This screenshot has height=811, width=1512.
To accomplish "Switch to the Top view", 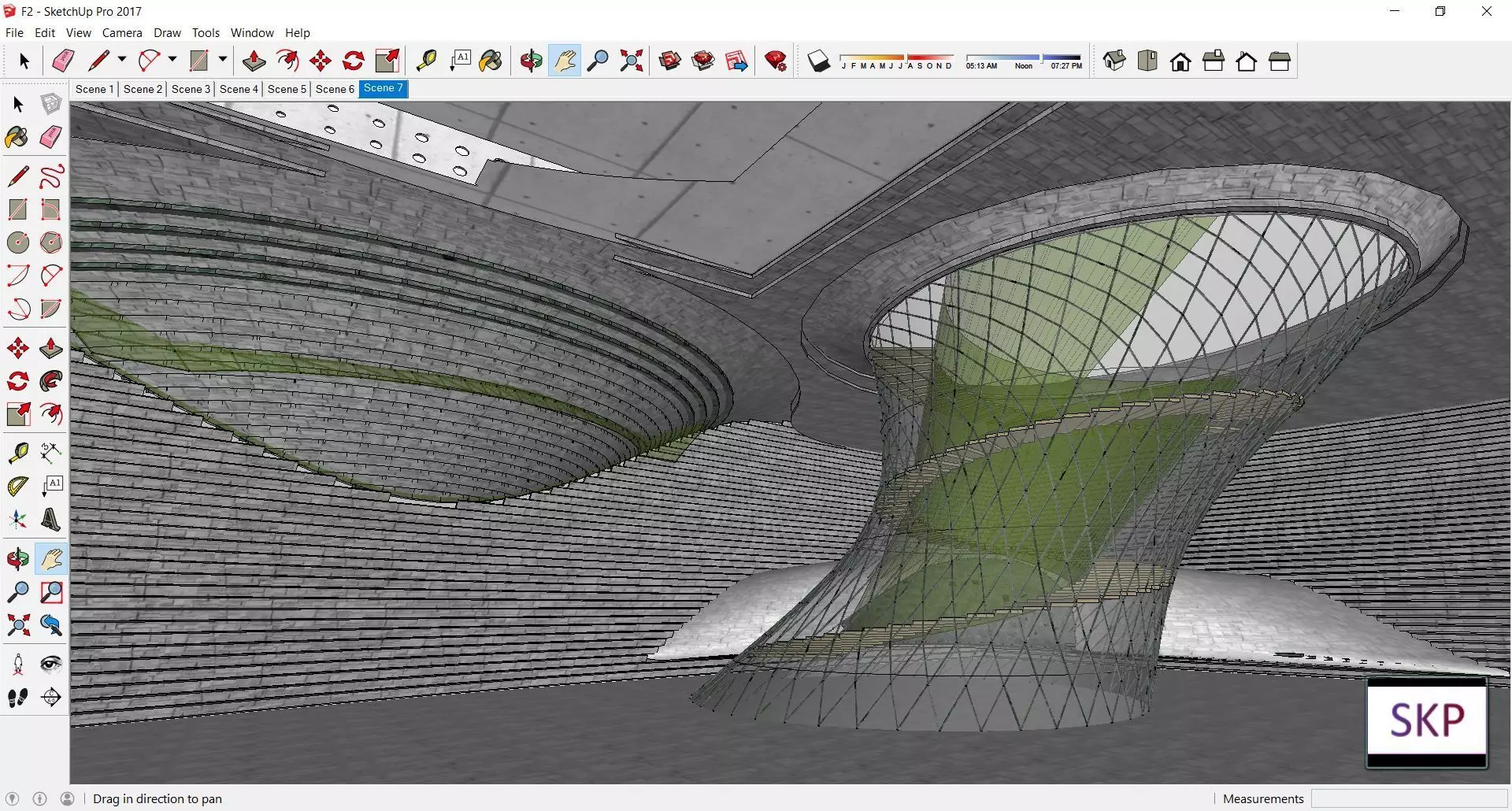I will coord(1147,61).
